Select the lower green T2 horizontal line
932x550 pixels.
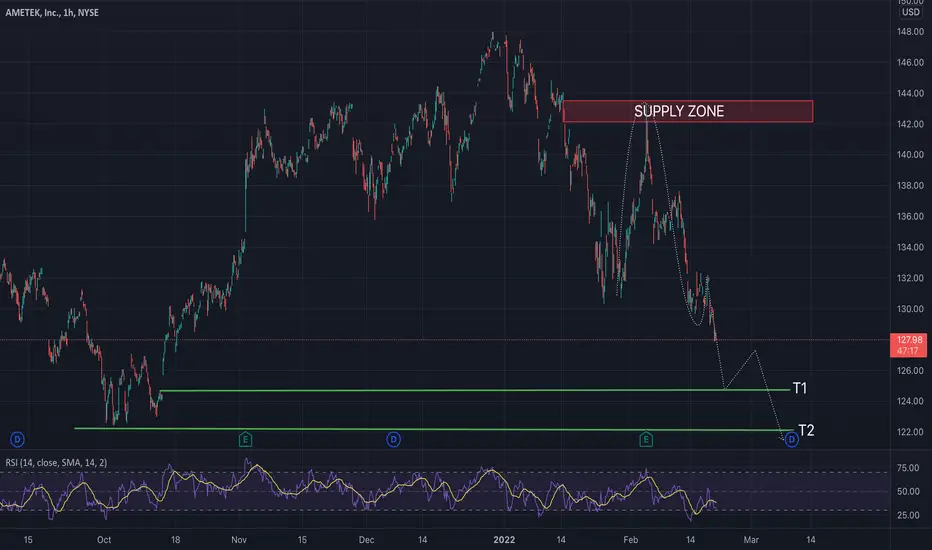[434, 429]
